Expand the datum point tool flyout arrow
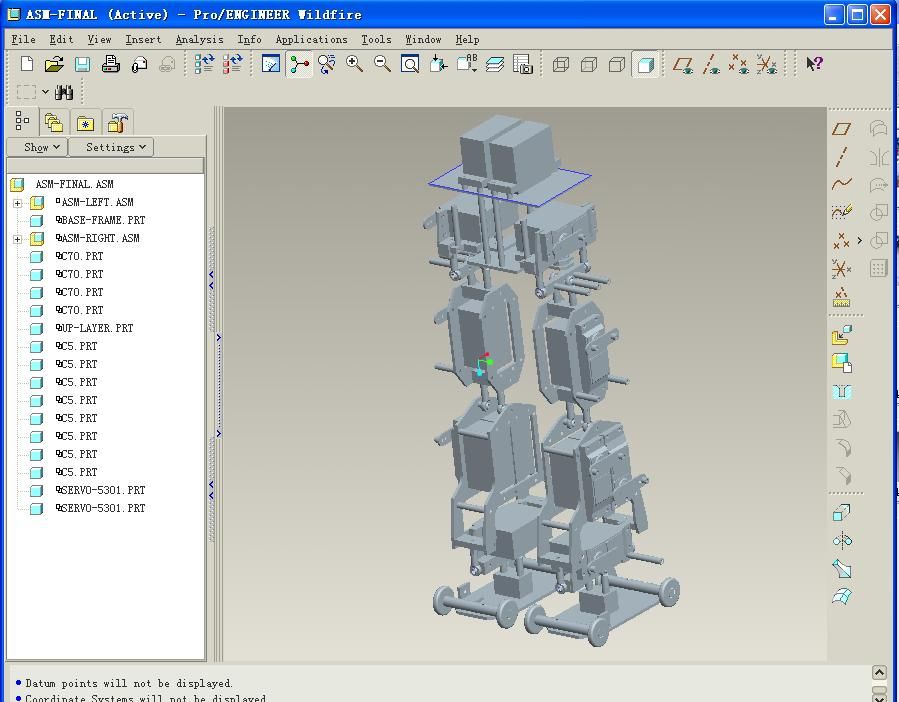Screen dimensions: 899x702 859,240
